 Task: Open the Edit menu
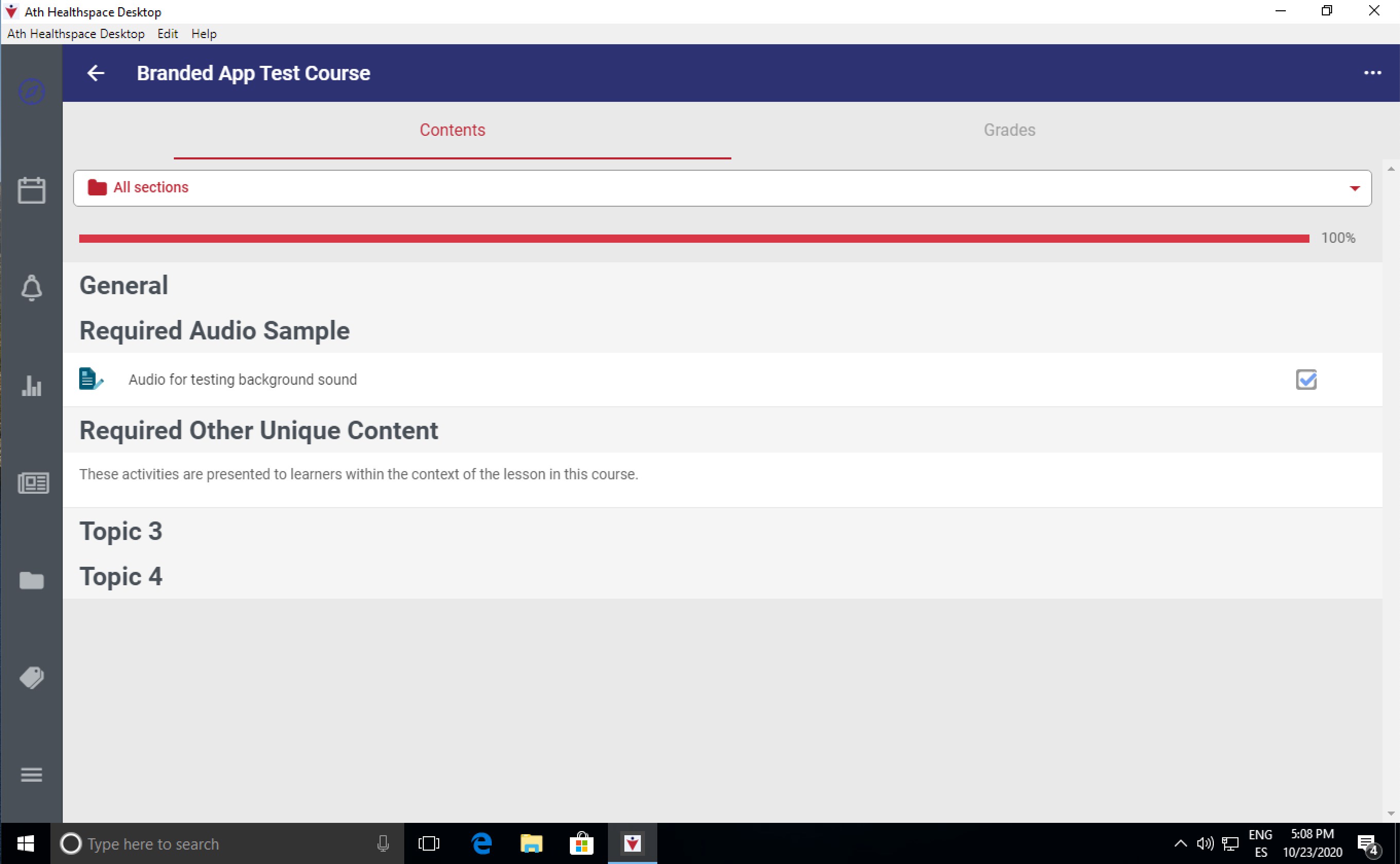pos(168,34)
